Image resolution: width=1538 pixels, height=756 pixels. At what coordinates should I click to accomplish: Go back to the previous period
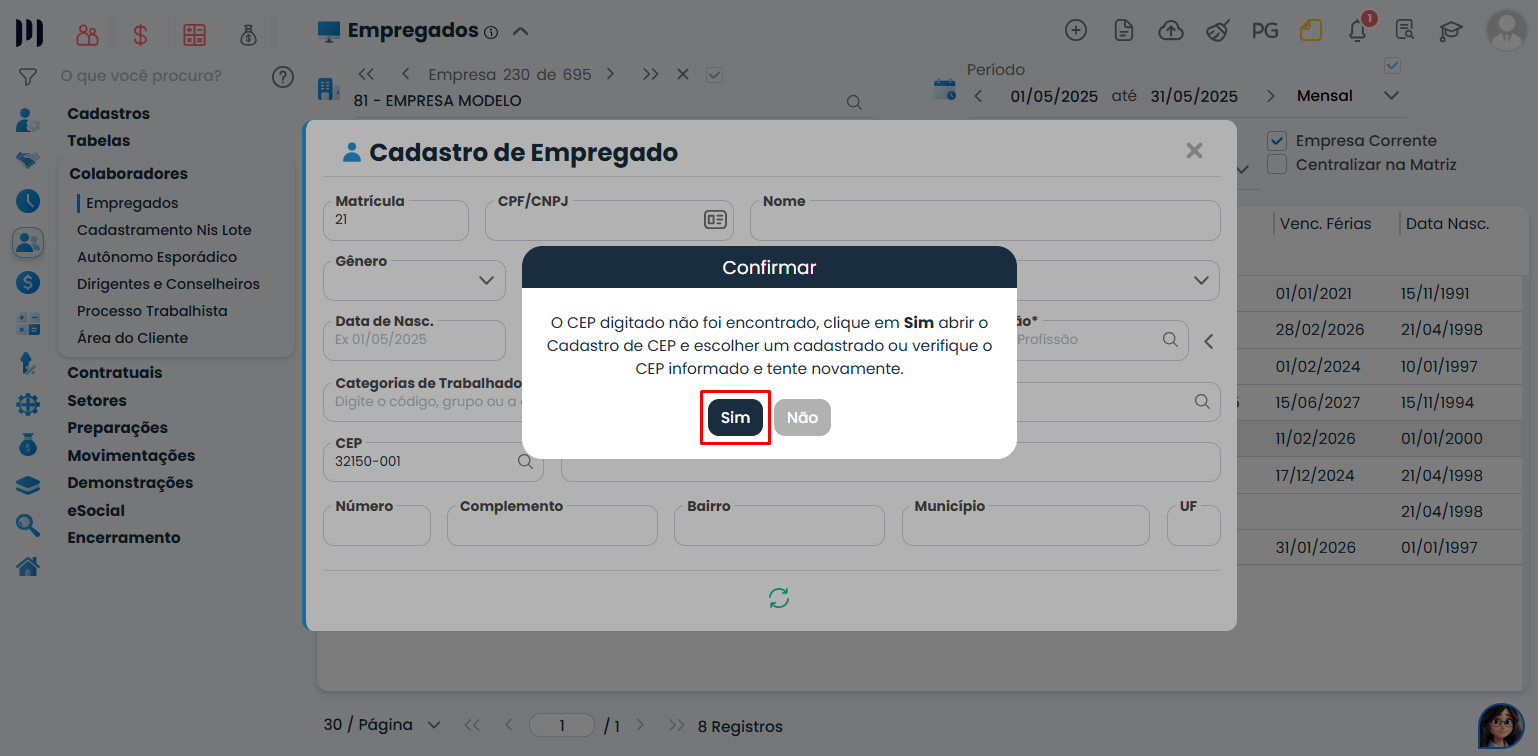pyautogui.click(x=978, y=96)
